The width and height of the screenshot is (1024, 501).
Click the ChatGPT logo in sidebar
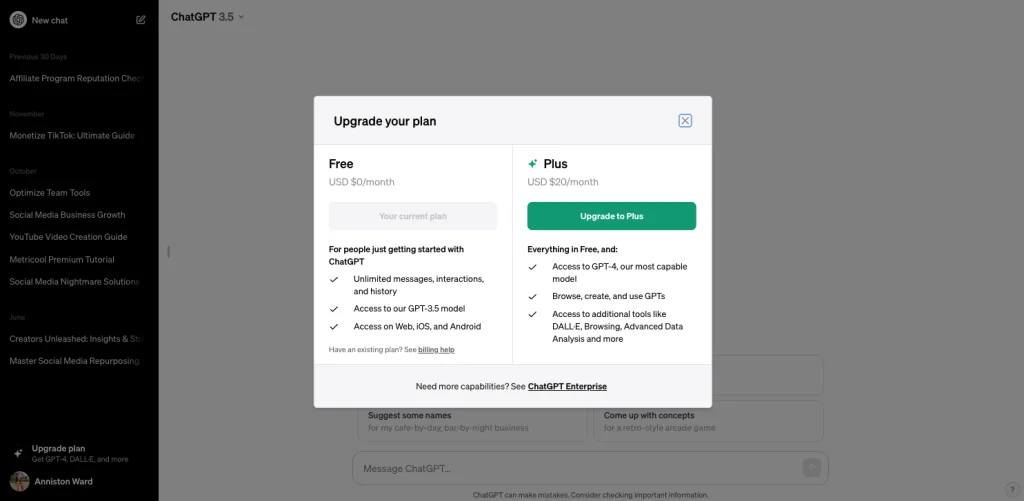pos(18,20)
